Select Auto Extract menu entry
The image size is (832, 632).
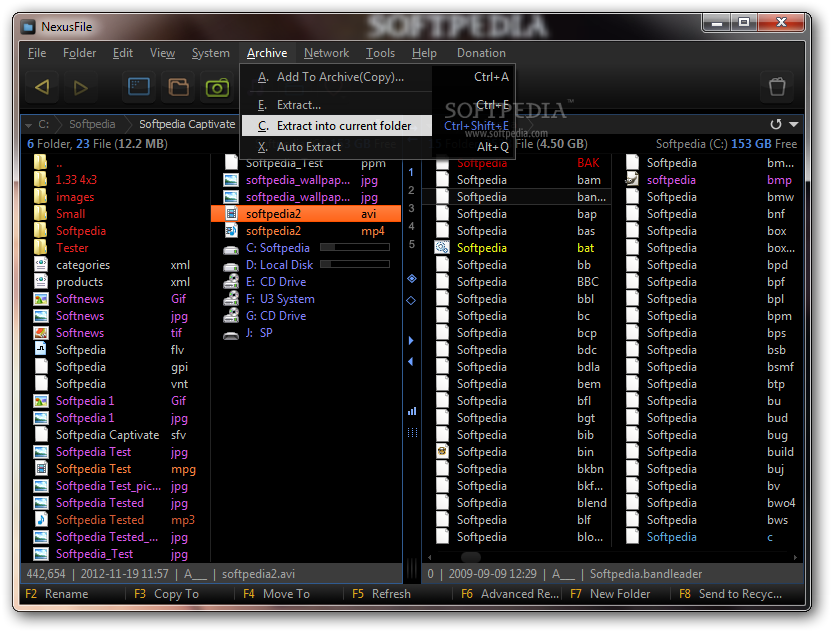pos(377,147)
